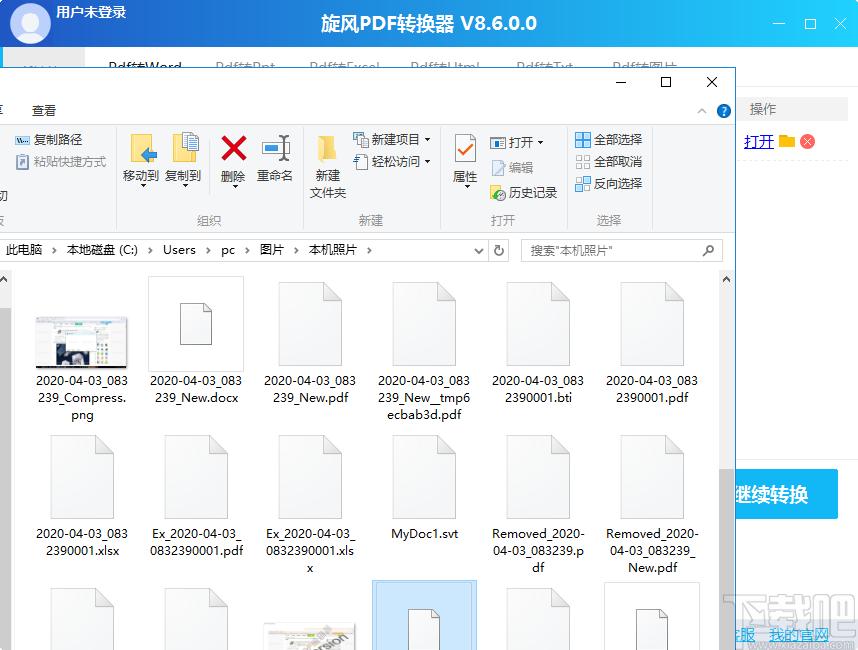This screenshot has height=650, width=858.
Task: Click the Easy access icon
Action: 361,162
